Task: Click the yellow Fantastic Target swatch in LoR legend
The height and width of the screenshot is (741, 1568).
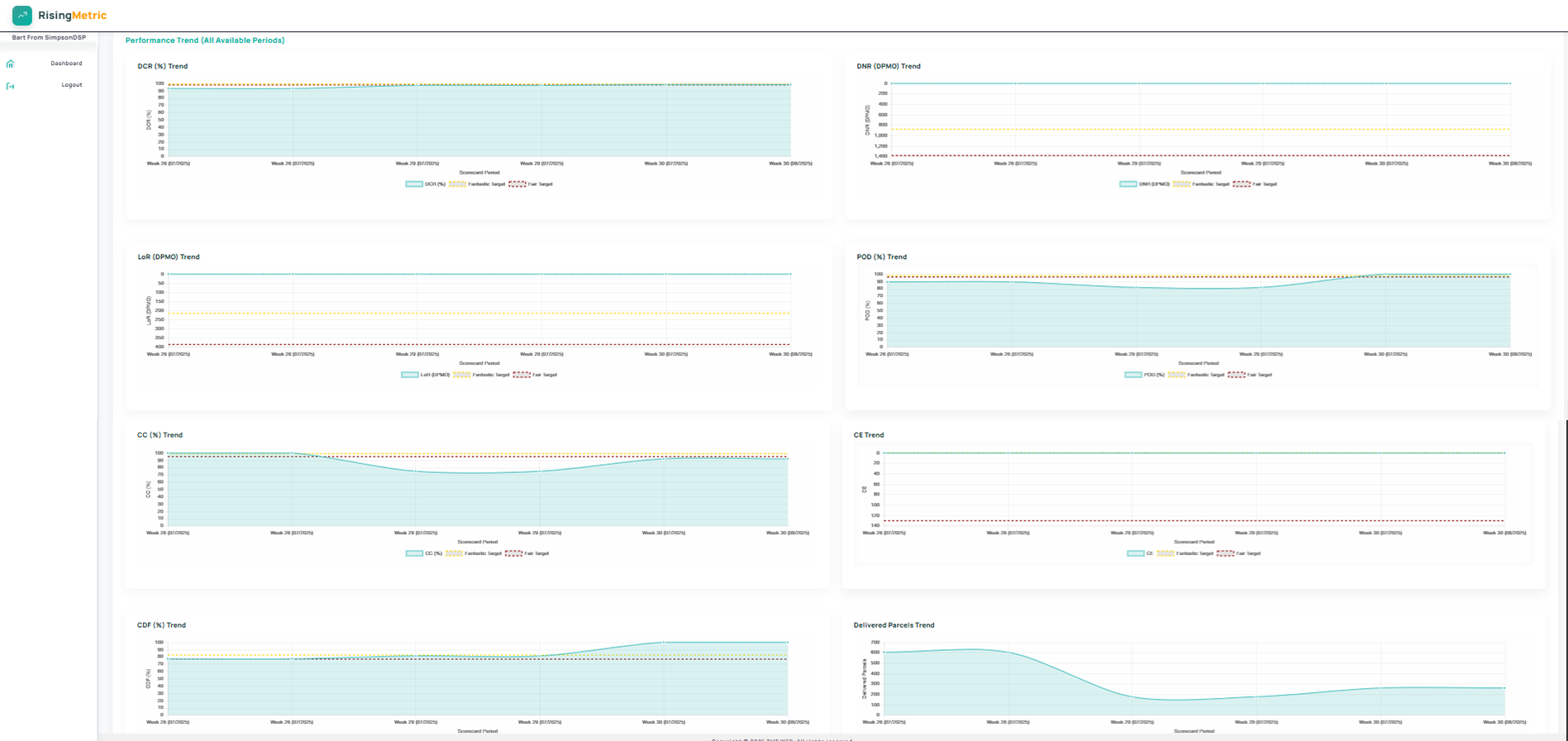Action: pyautogui.click(x=461, y=375)
